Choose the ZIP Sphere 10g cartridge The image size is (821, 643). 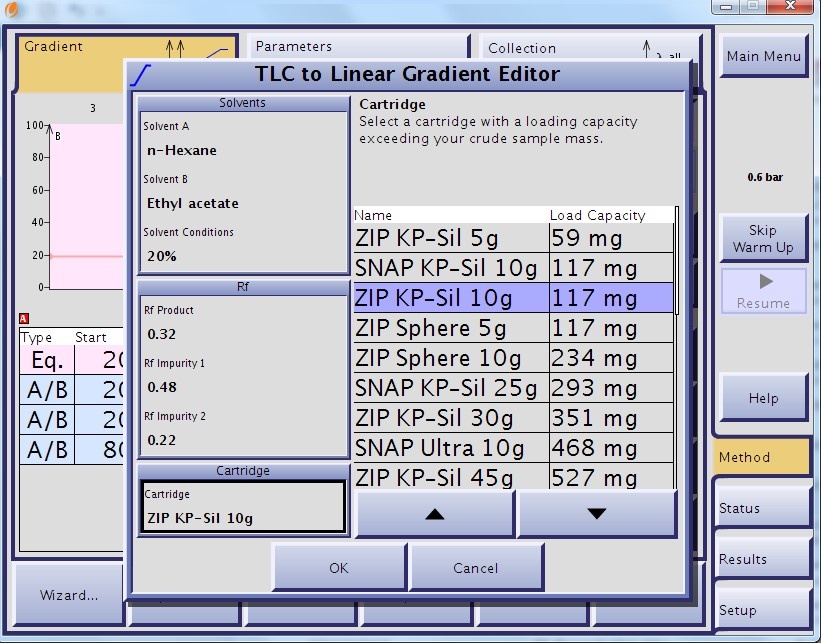pos(513,358)
